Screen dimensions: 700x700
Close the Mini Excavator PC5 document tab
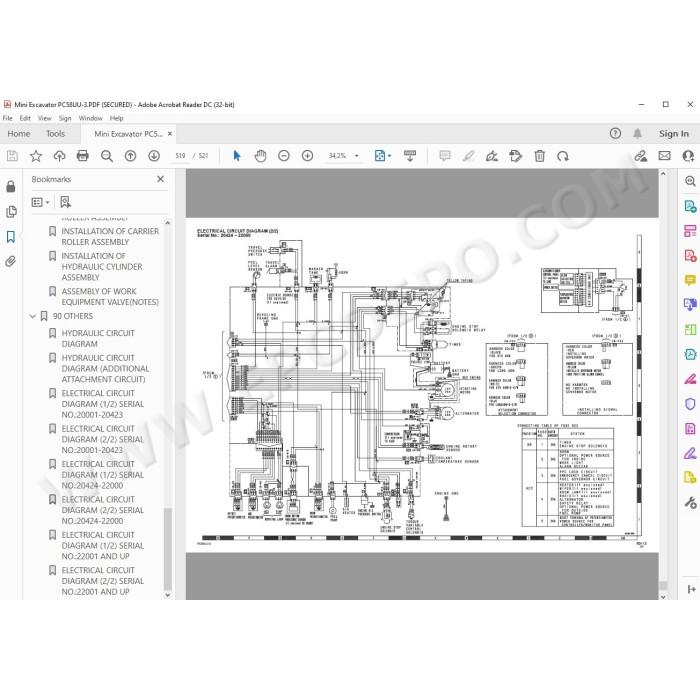pyautogui.click(x=170, y=133)
